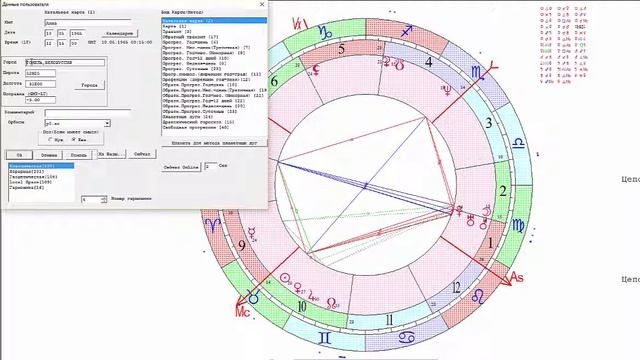Click house number 12 on the wheel

click(x=456, y=288)
